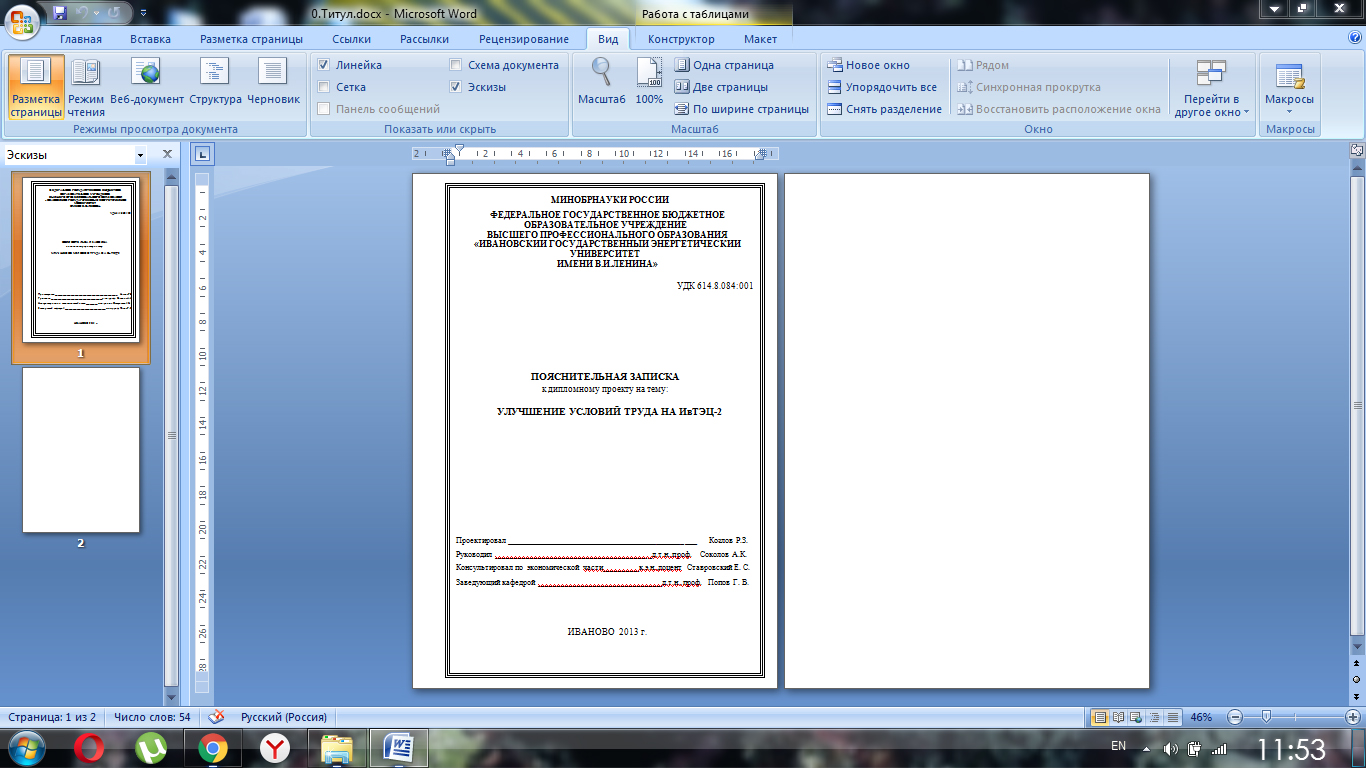Set zoom to 100%
Screen dimensions: 1366x768
tap(649, 82)
